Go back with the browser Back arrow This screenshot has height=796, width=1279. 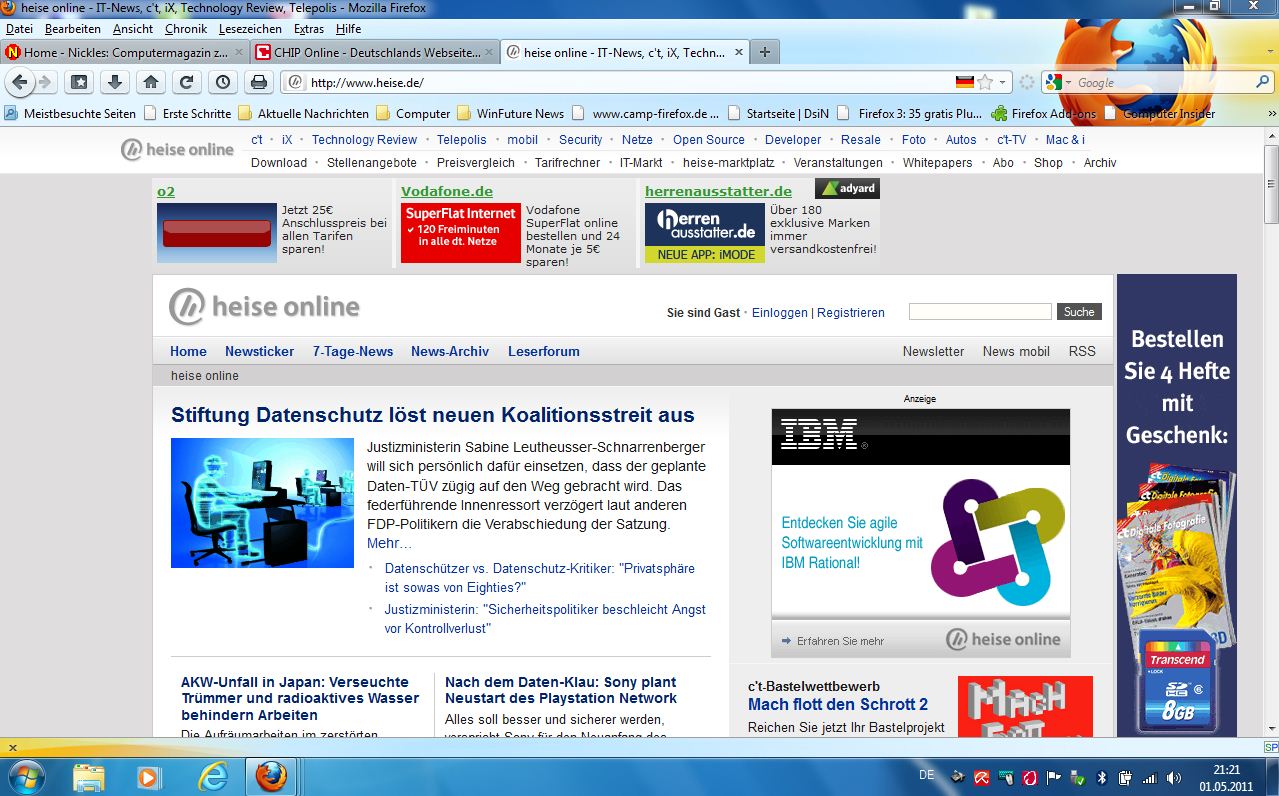click(x=19, y=82)
